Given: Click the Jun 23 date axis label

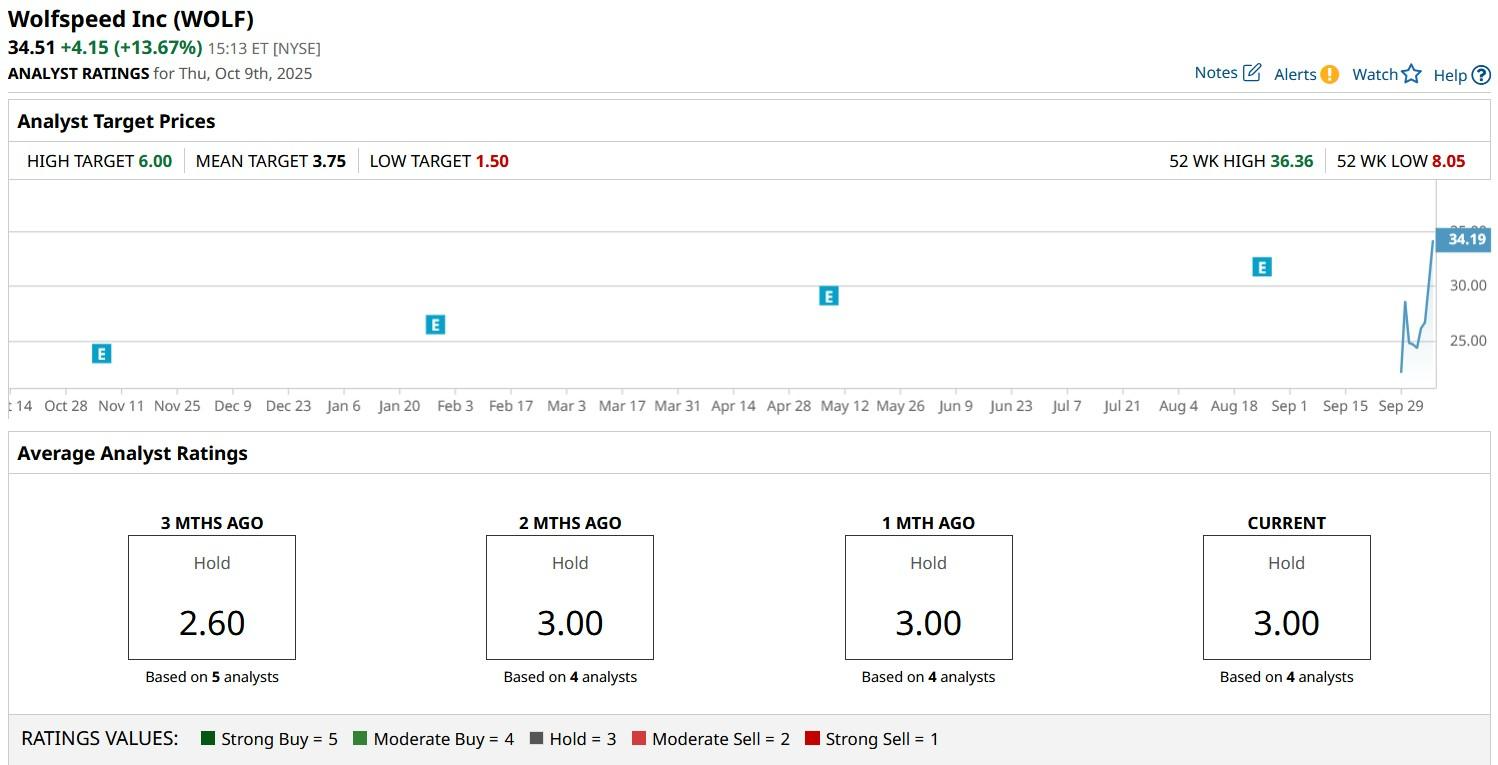Looking at the screenshot, I should click(1011, 406).
